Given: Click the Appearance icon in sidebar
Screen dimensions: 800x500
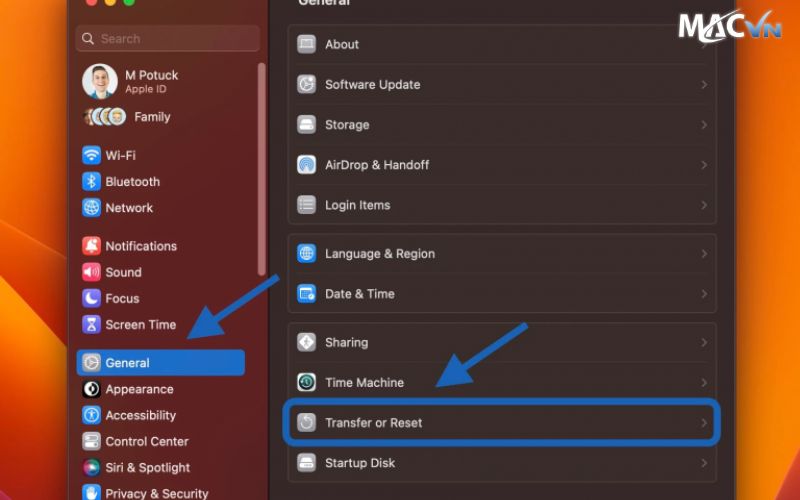Looking at the screenshot, I should [x=91, y=389].
